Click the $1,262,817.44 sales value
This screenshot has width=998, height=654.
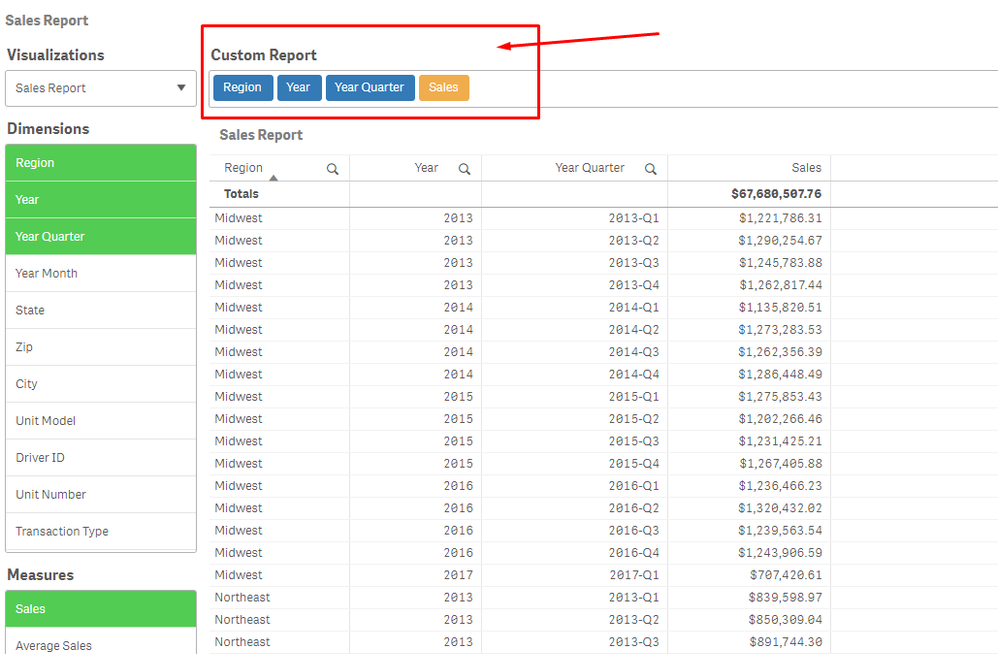[x=780, y=285]
